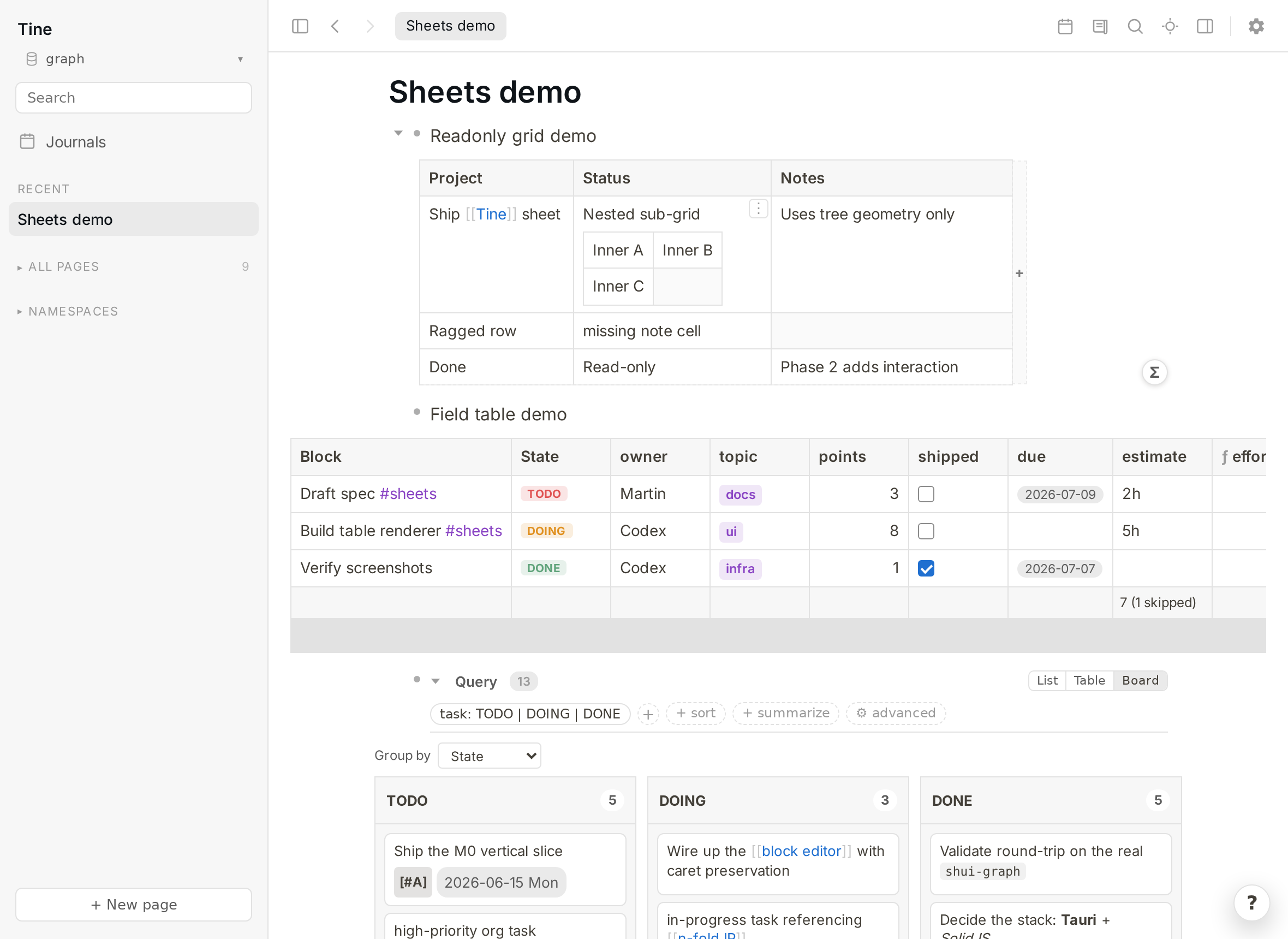Check shipped for Build table renderer row

pos(926,531)
